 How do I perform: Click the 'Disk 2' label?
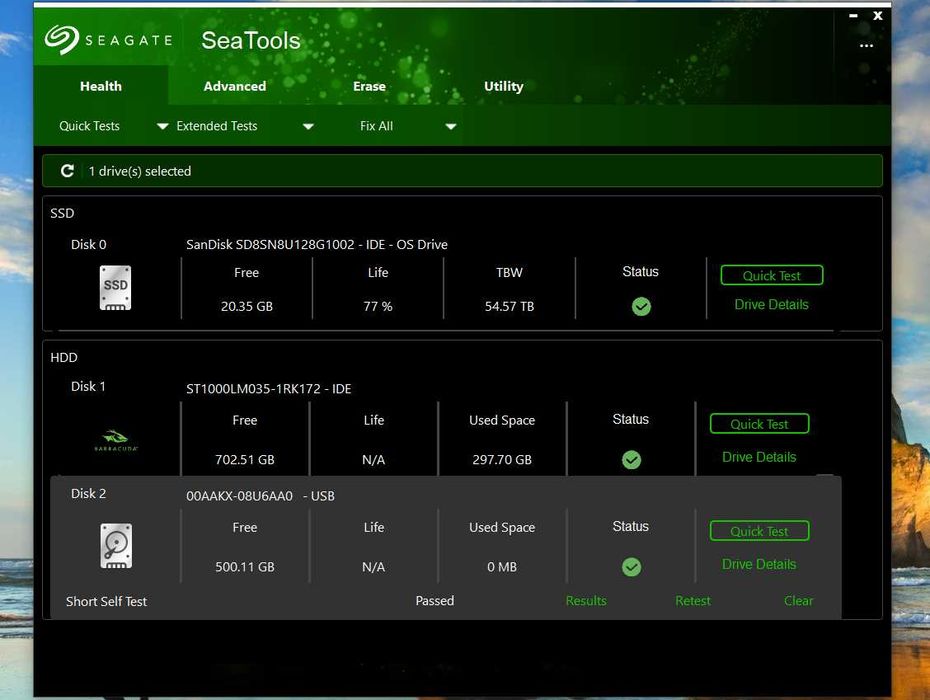tap(88, 494)
